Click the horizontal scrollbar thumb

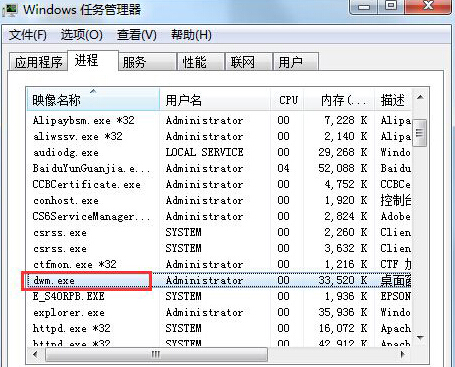(x=156, y=354)
